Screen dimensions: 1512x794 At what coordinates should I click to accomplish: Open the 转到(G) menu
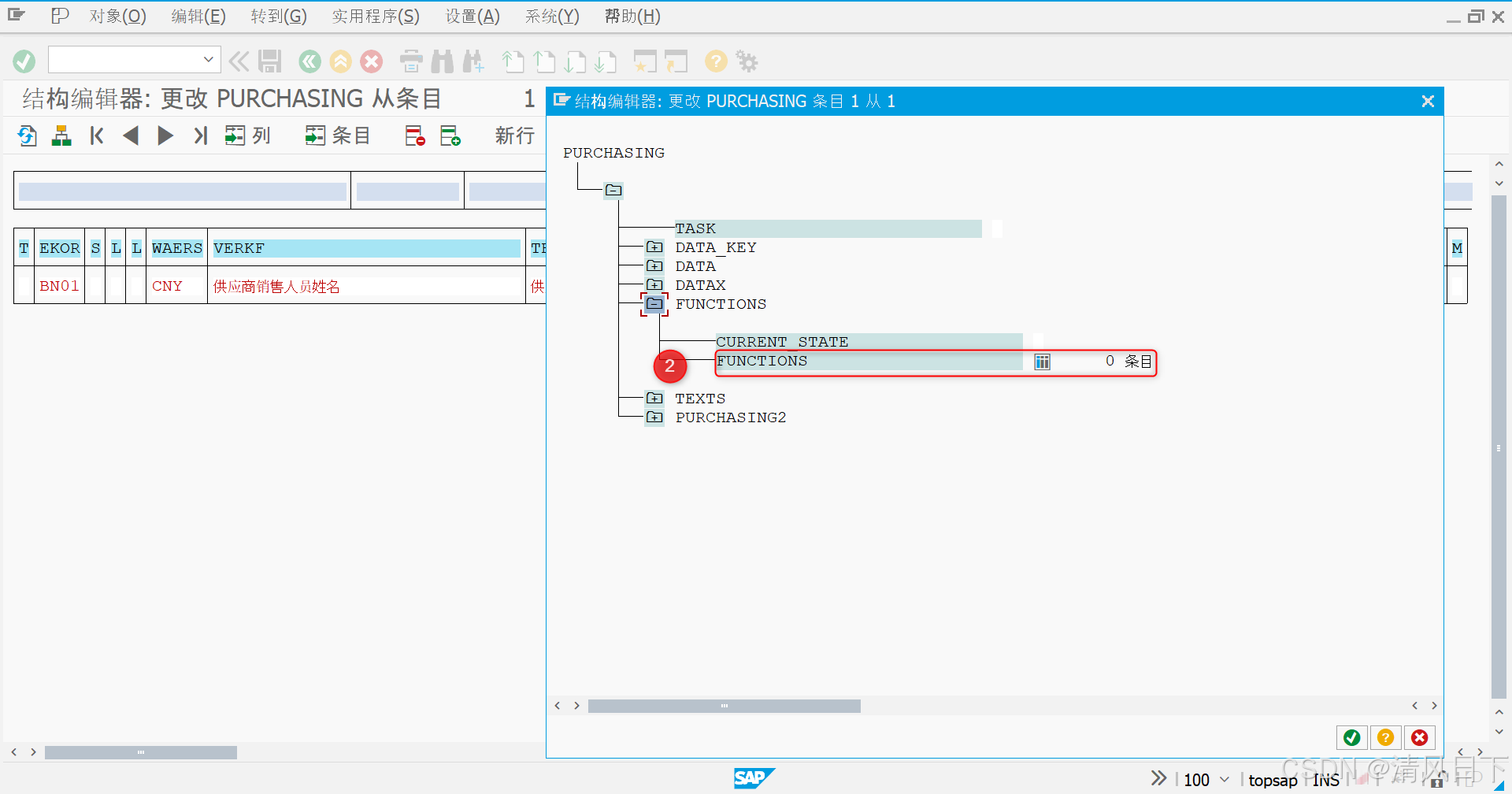coord(279,16)
